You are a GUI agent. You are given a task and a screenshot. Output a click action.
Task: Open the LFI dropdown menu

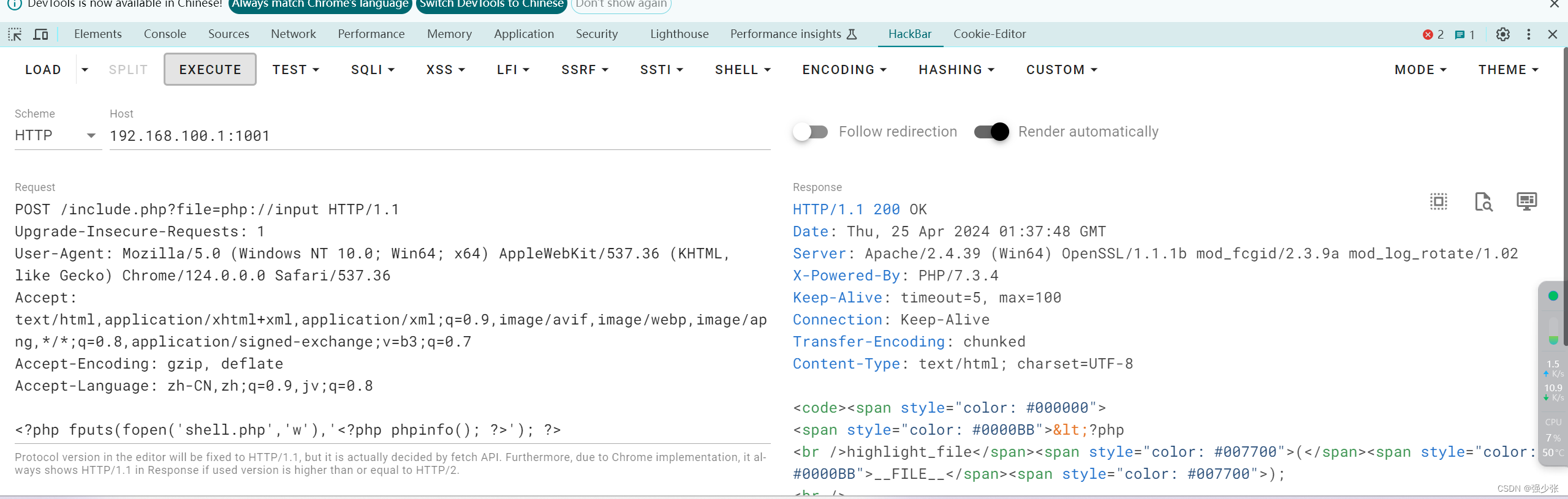513,70
